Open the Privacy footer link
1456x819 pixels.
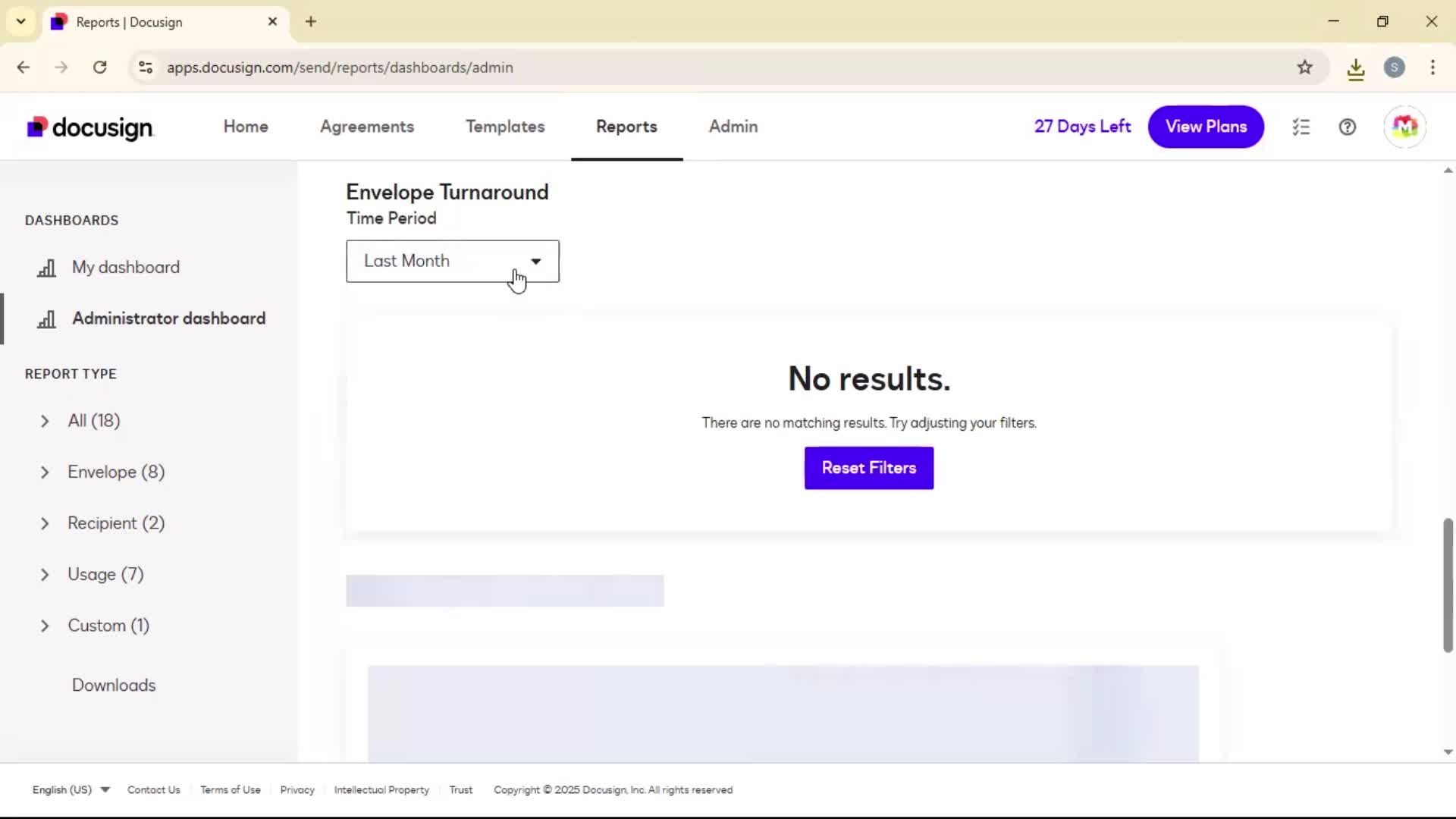[297, 790]
